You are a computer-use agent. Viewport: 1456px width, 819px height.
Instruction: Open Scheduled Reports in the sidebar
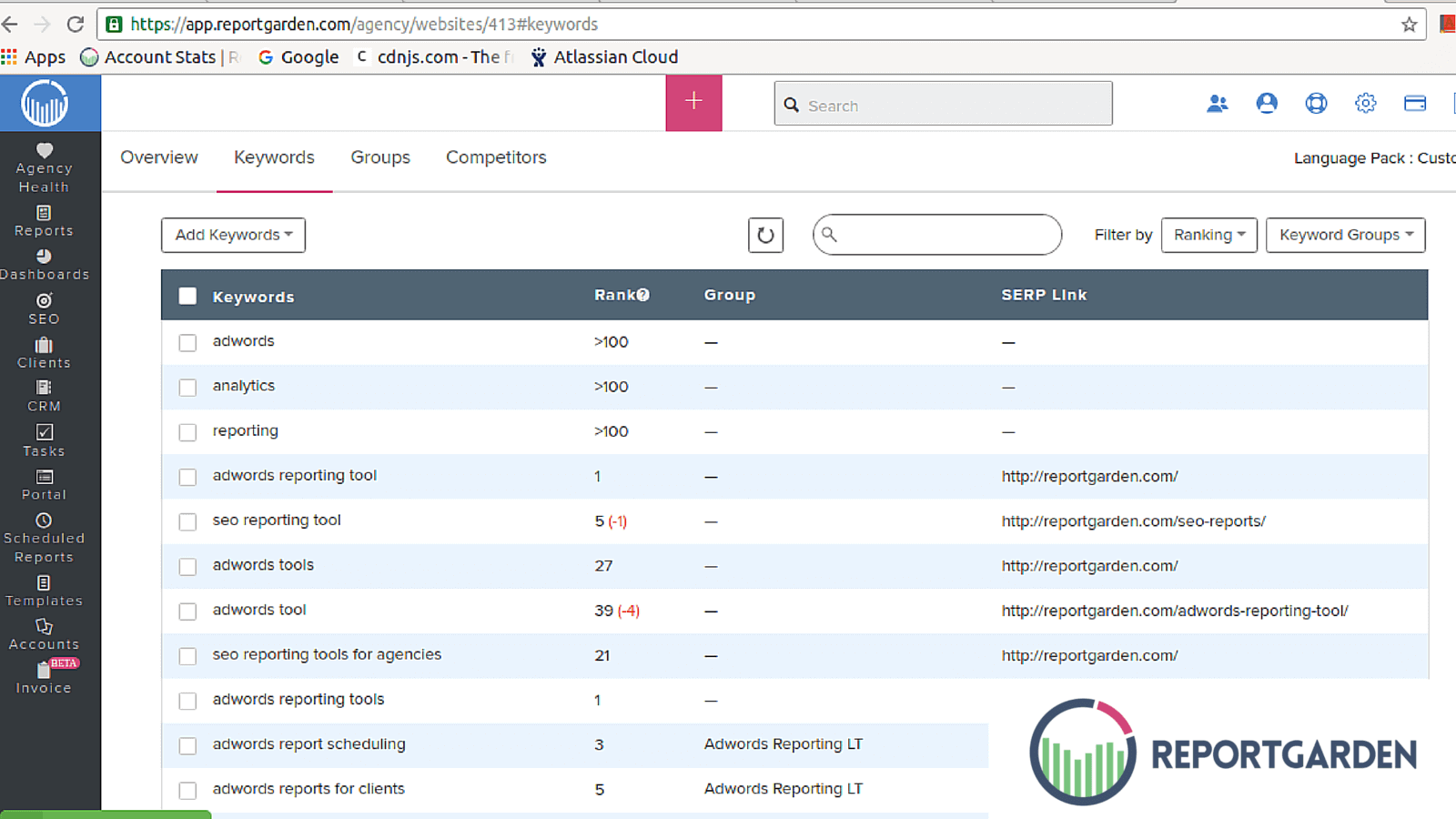point(44,538)
